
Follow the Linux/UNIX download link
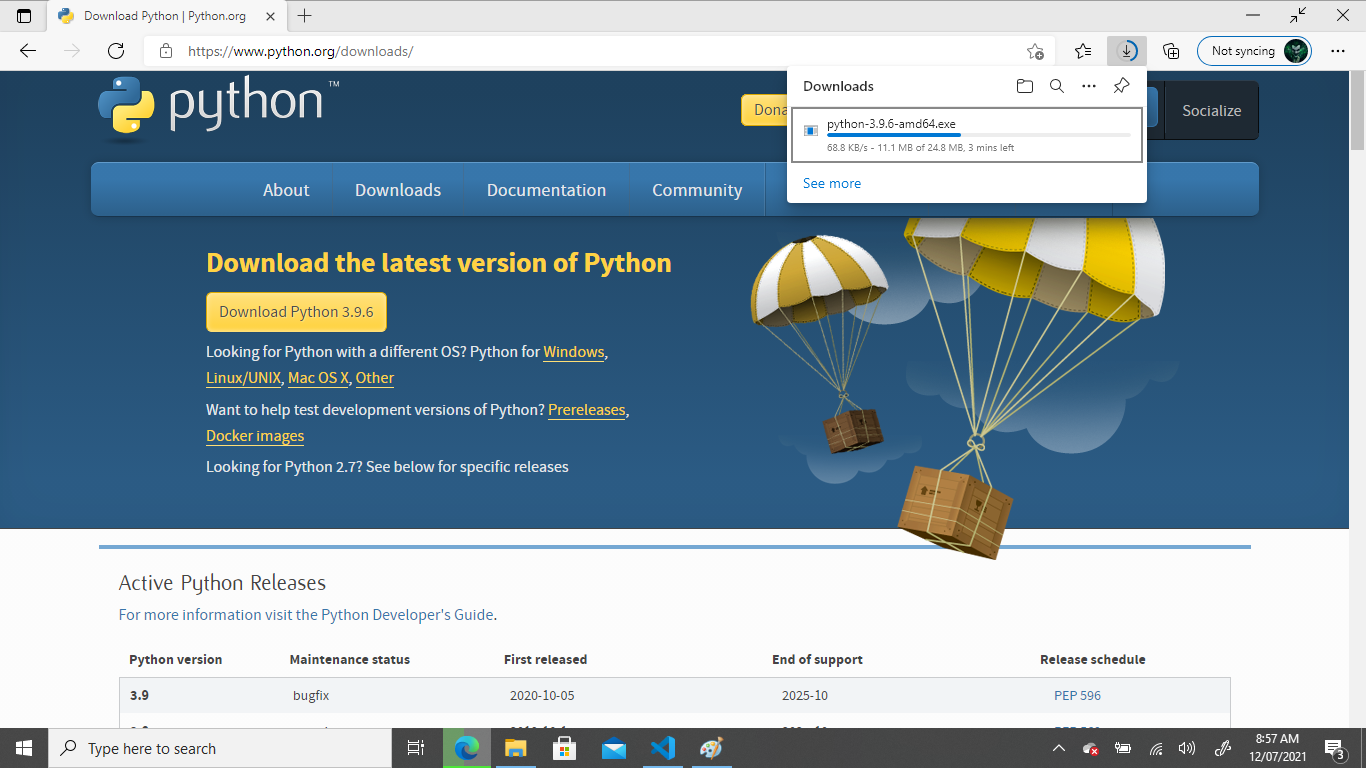(243, 378)
